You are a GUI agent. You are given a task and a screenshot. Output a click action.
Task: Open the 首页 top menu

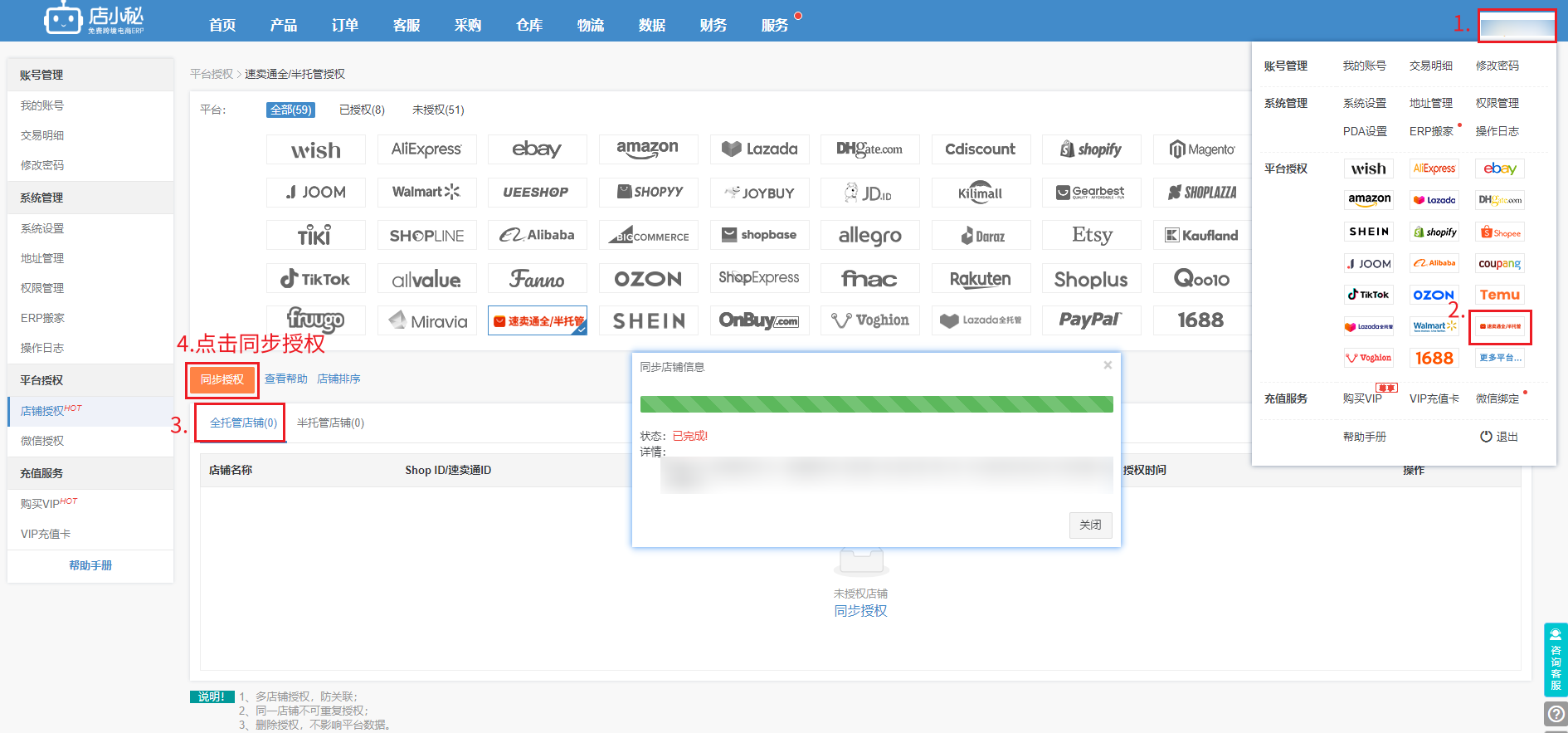(x=222, y=25)
